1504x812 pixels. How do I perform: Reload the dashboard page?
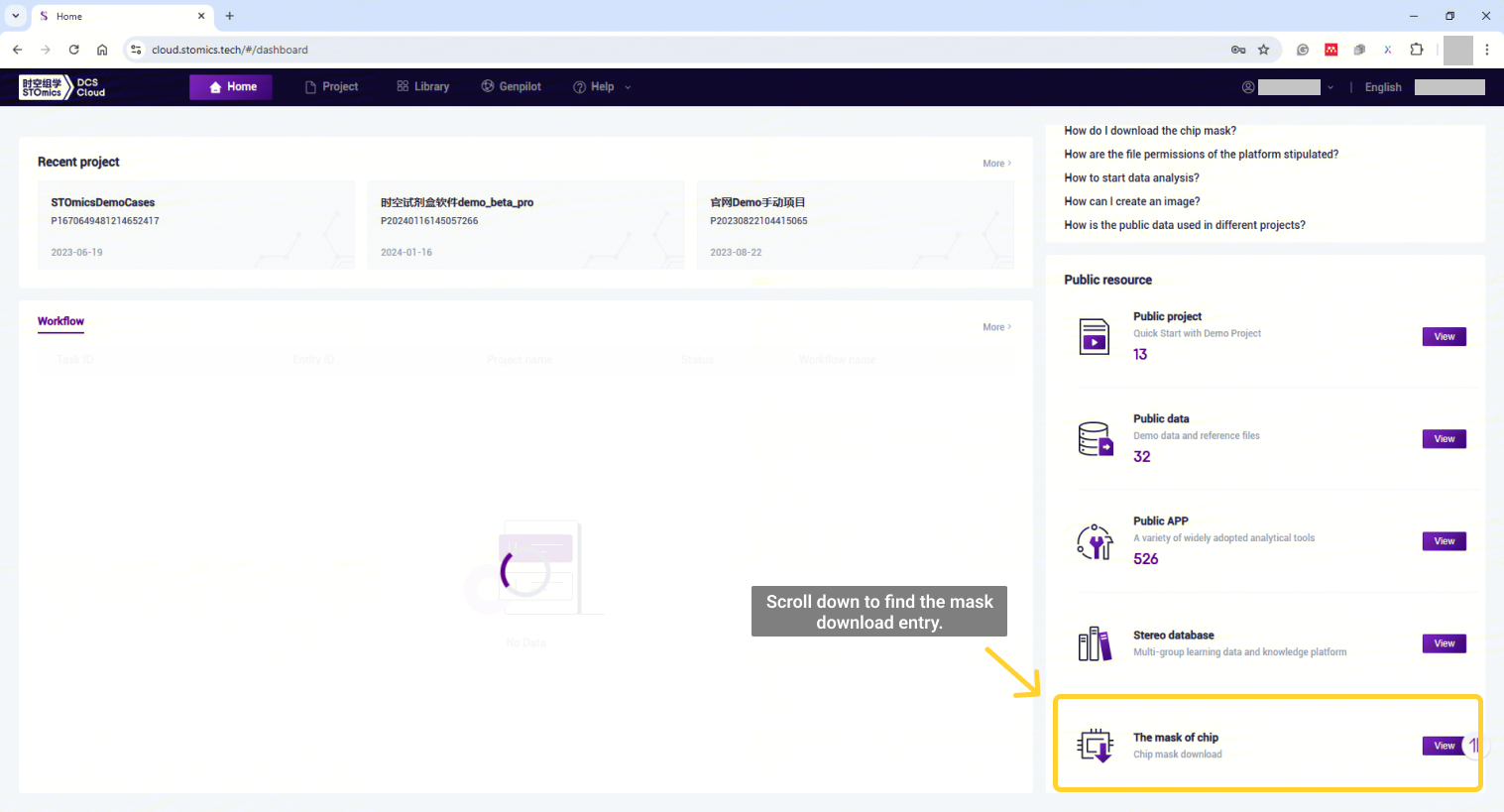[73, 50]
